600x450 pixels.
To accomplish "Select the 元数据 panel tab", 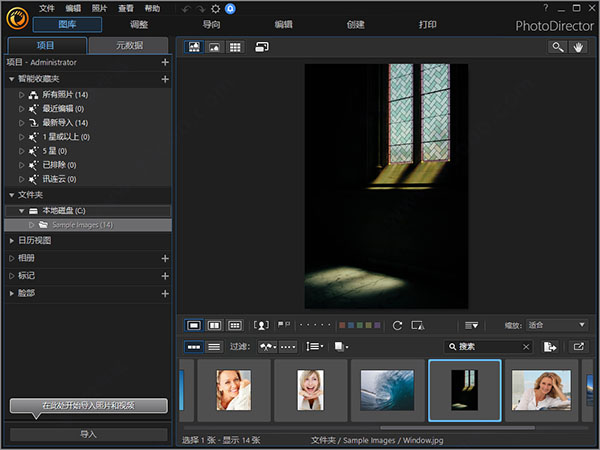I will coord(129,46).
